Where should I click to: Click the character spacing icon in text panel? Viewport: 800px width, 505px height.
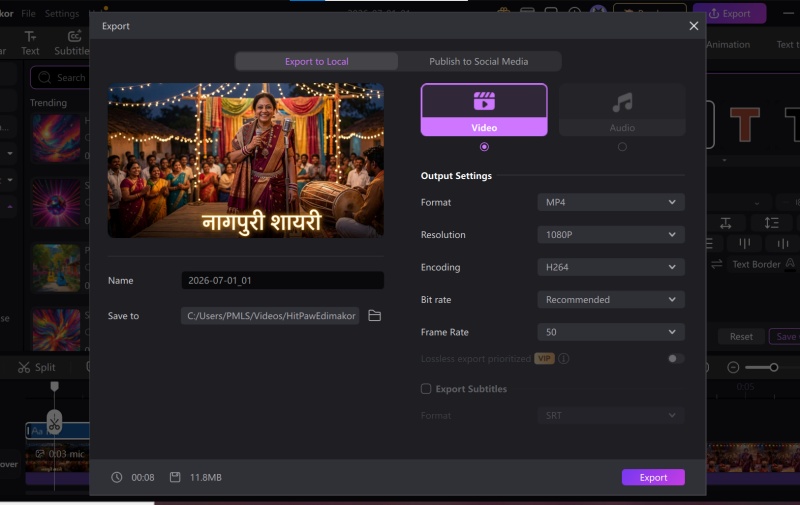[726, 223]
